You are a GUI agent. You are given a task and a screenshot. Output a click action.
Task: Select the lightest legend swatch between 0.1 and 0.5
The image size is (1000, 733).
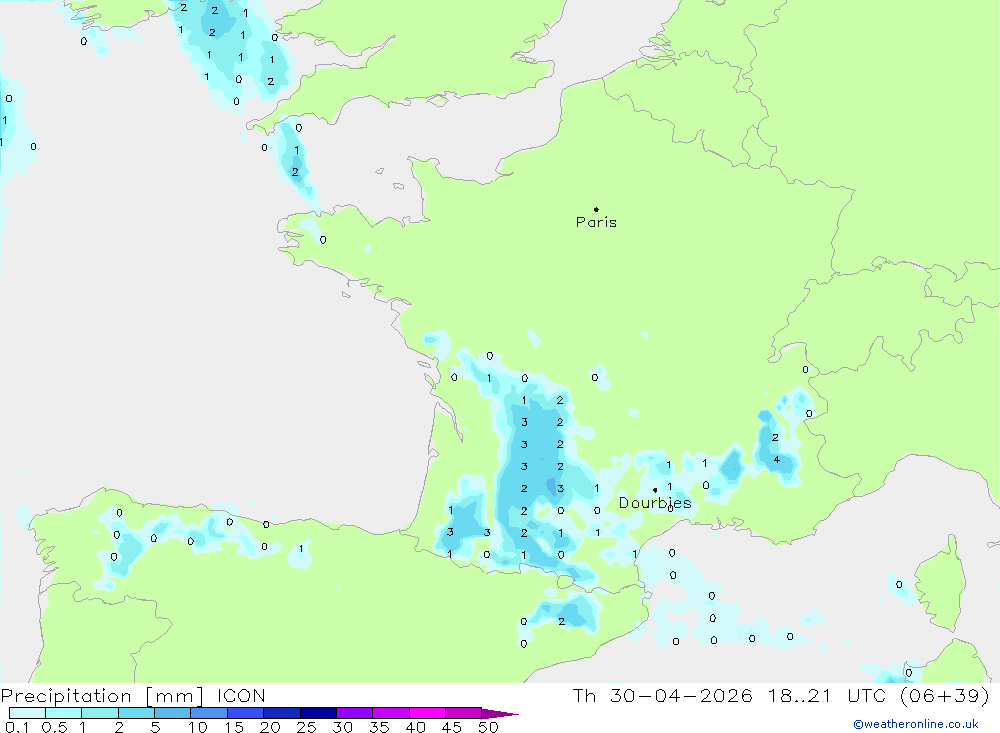pos(27,713)
